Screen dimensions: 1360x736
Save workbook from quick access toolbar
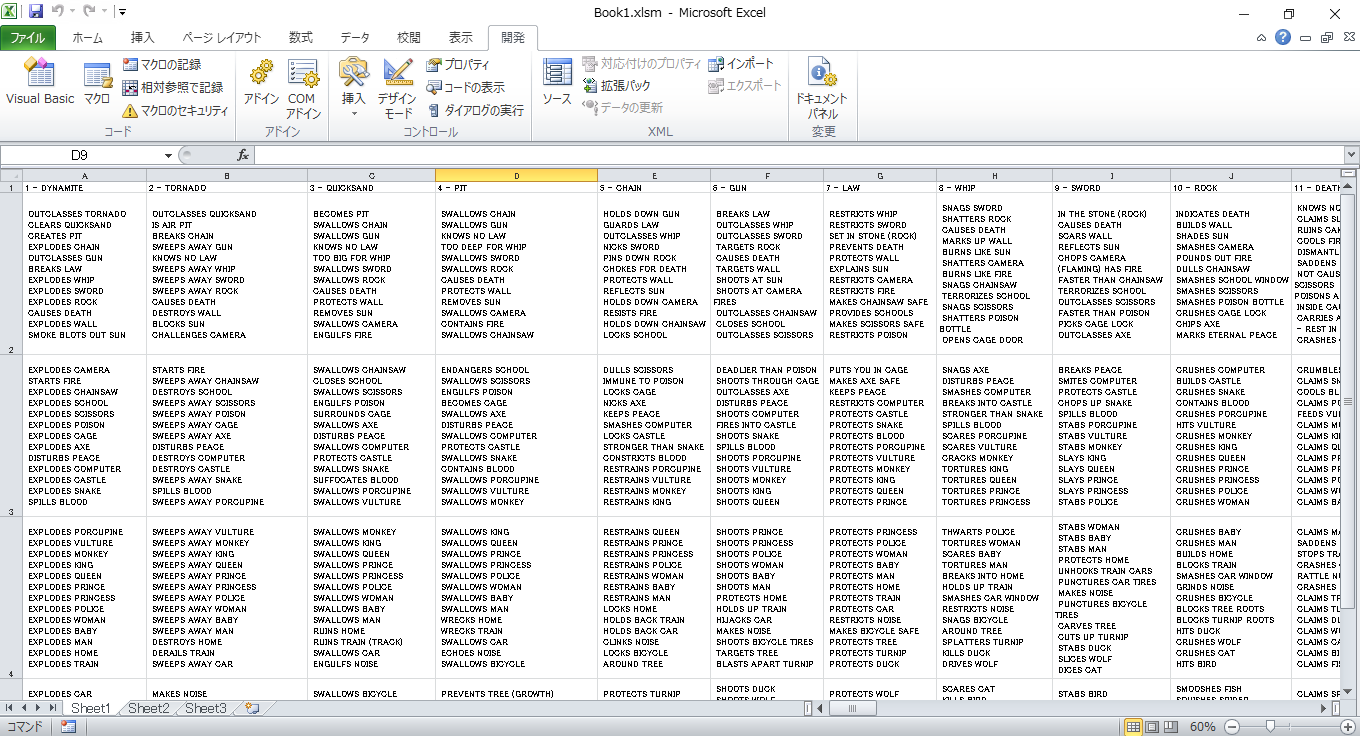(x=36, y=12)
